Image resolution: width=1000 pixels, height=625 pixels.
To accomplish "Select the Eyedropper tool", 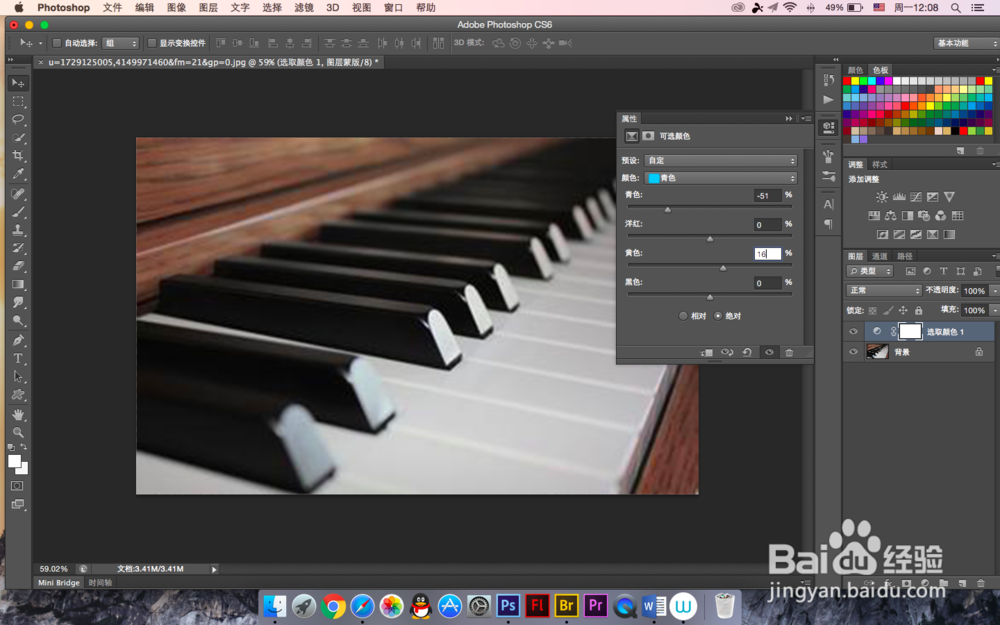I will pyautogui.click(x=18, y=174).
